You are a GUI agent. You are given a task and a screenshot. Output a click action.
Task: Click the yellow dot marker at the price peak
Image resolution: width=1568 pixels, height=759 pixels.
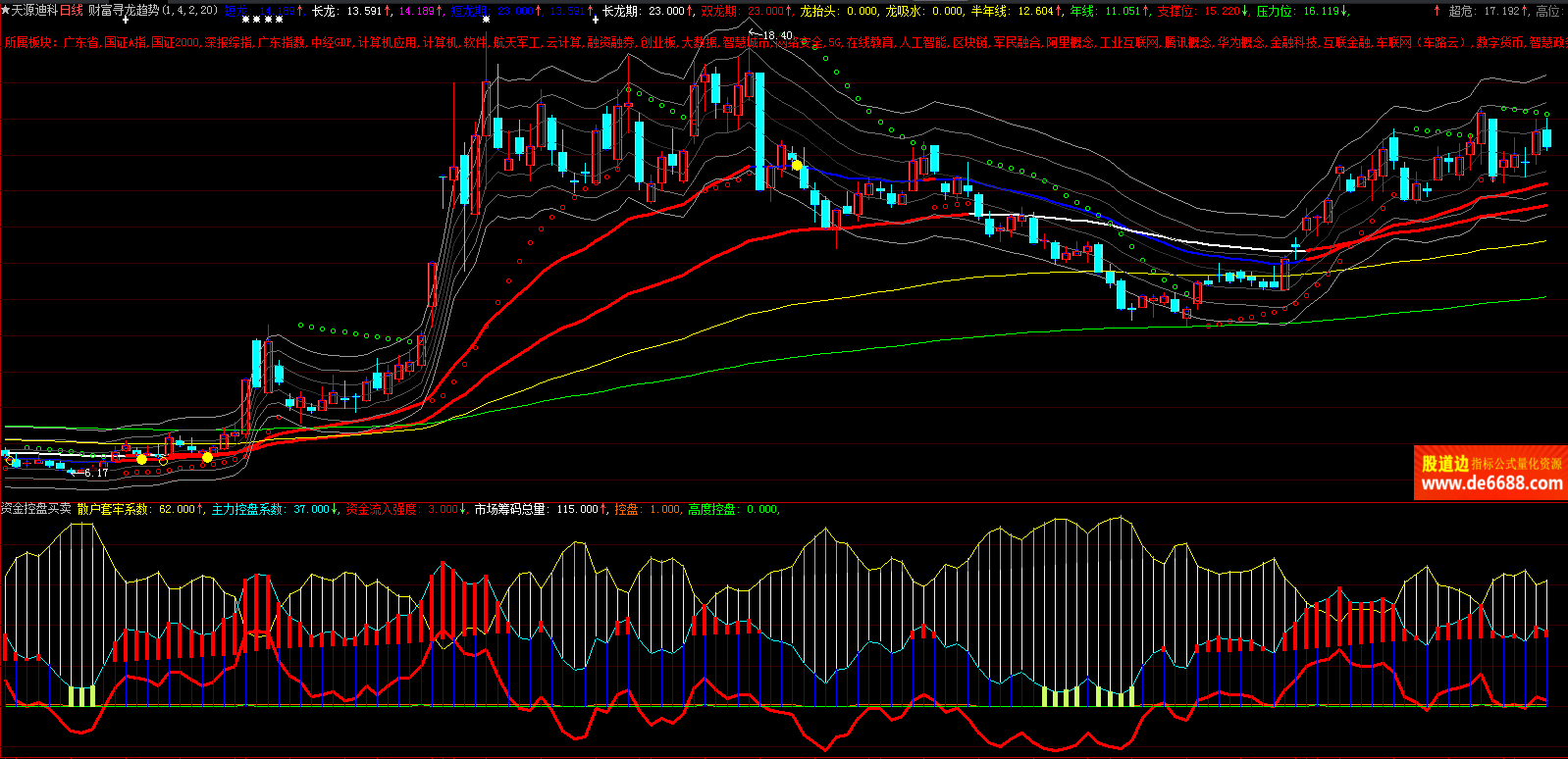click(x=797, y=166)
